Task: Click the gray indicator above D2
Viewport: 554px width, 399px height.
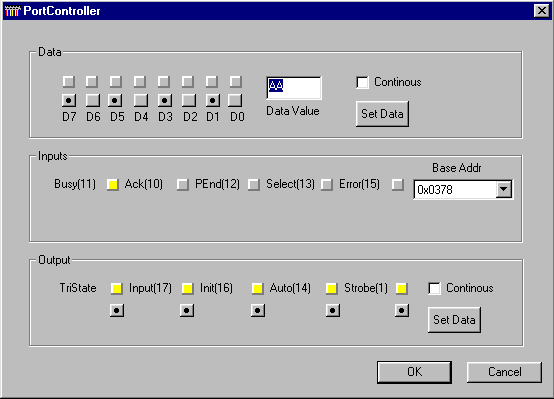Action: coord(188,82)
